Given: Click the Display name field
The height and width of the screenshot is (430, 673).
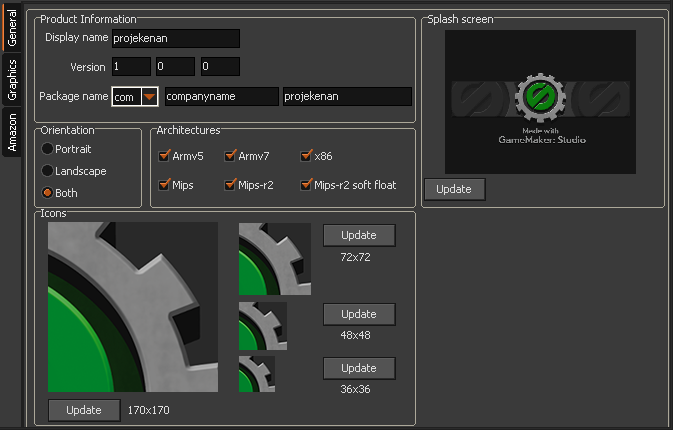Looking at the screenshot, I should pos(176,38).
